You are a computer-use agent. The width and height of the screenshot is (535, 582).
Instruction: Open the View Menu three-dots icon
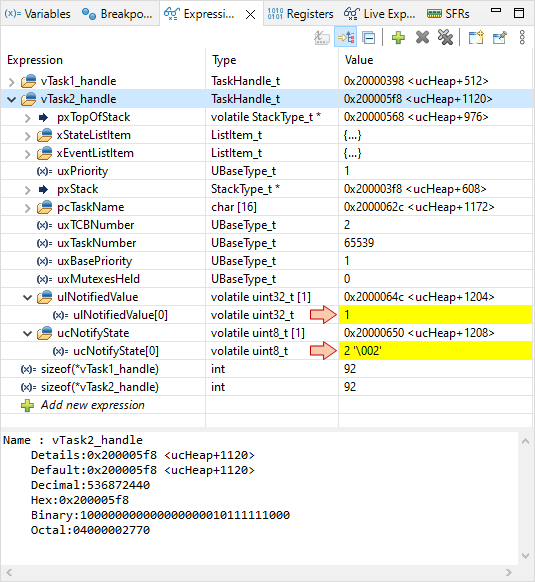pyautogui.click(x=522, y=37)
